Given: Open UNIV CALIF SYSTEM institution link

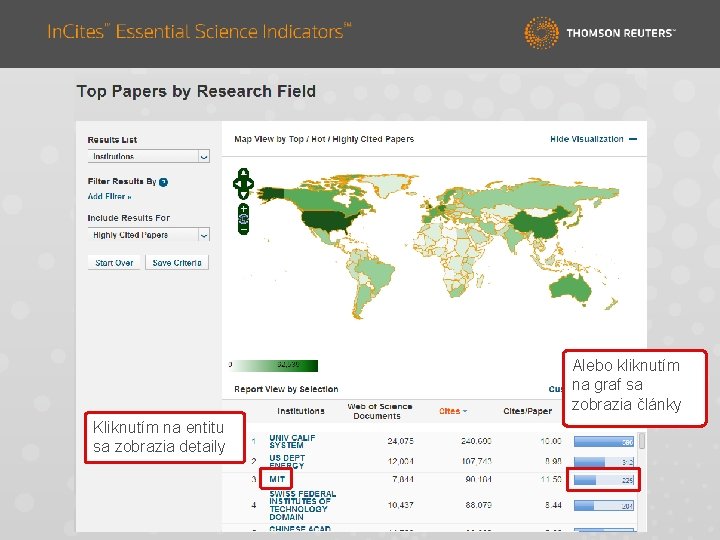Looking at the screenshot, I should click(292, 441).
